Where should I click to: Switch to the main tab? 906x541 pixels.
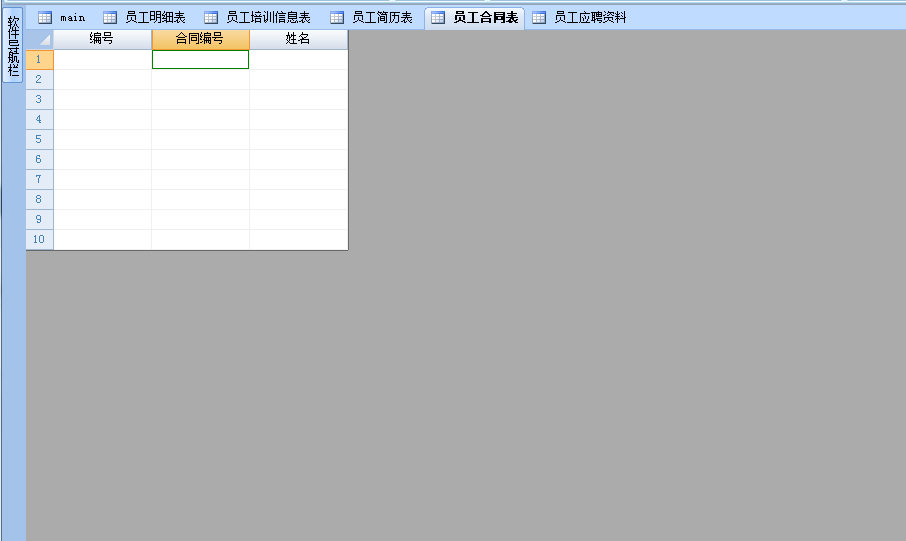[x=62, y=18]
